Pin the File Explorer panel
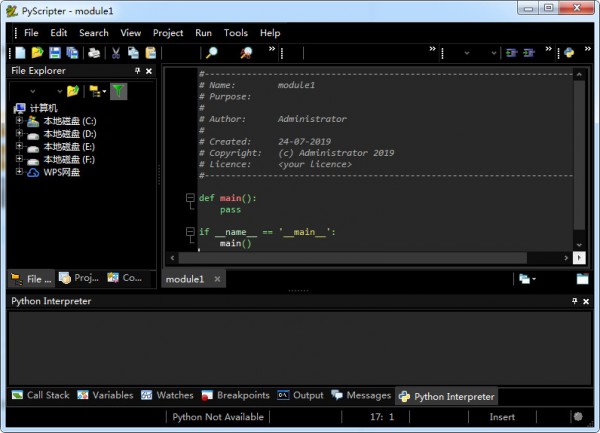This screenshot has width=600, height=433. [x=137, y=72]
